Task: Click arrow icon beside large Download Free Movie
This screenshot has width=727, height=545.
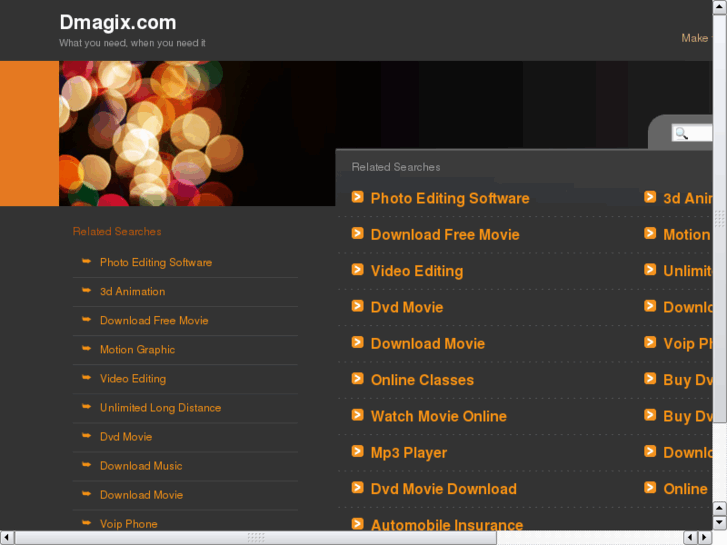Action: tap(357, 233)
